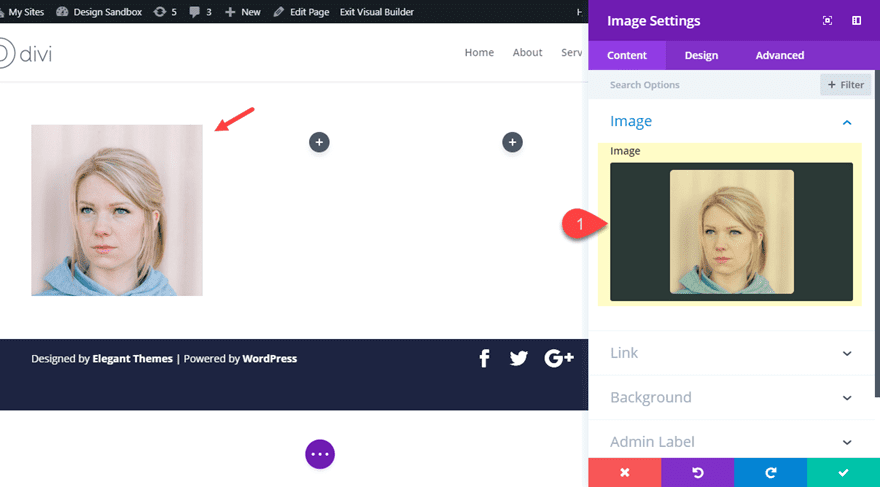Go to About nav link
The image size is (880, 487).
tap(528, 52)
